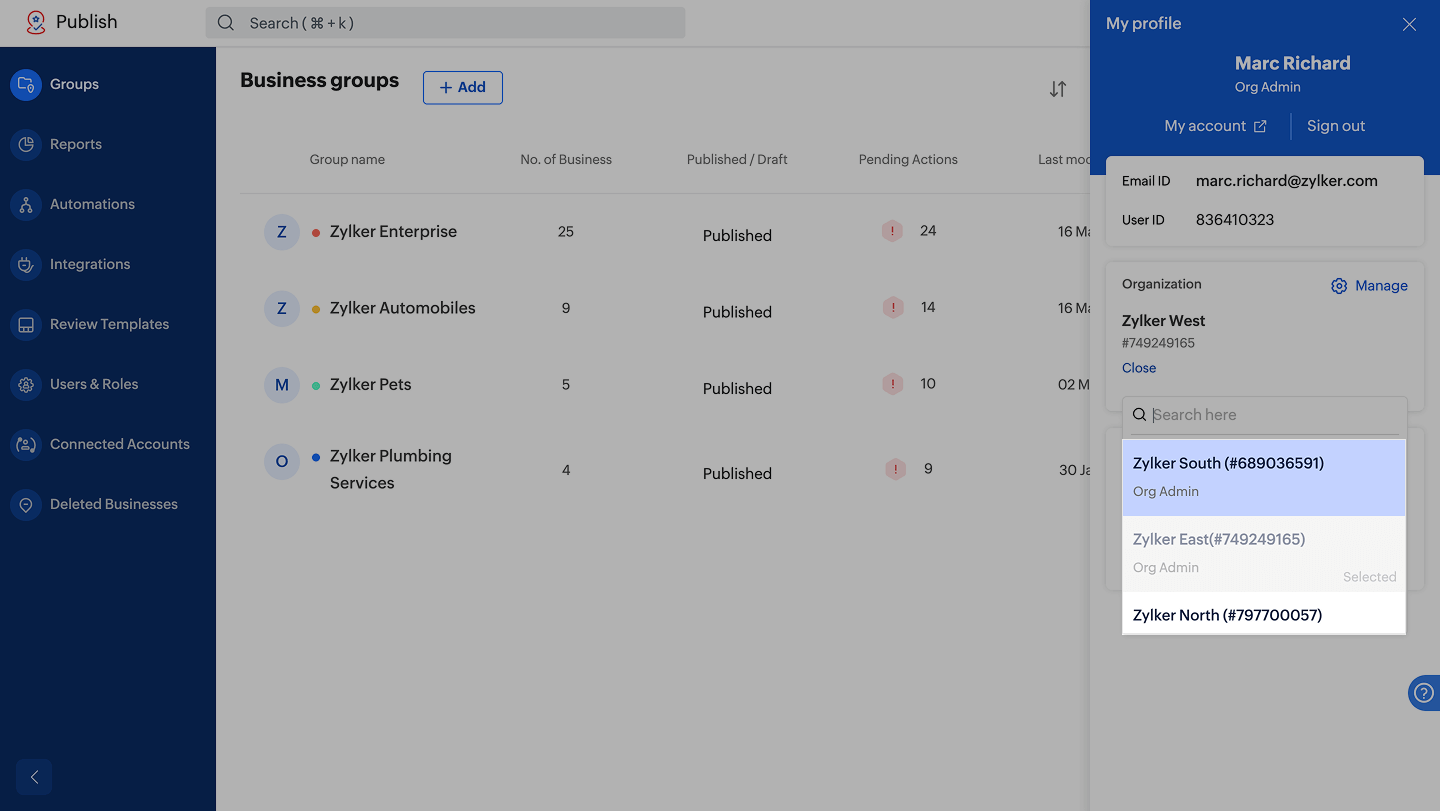This screenshot has width=1440, height=811.
Task: Click the sort arrows icon
Action: 1057,89
